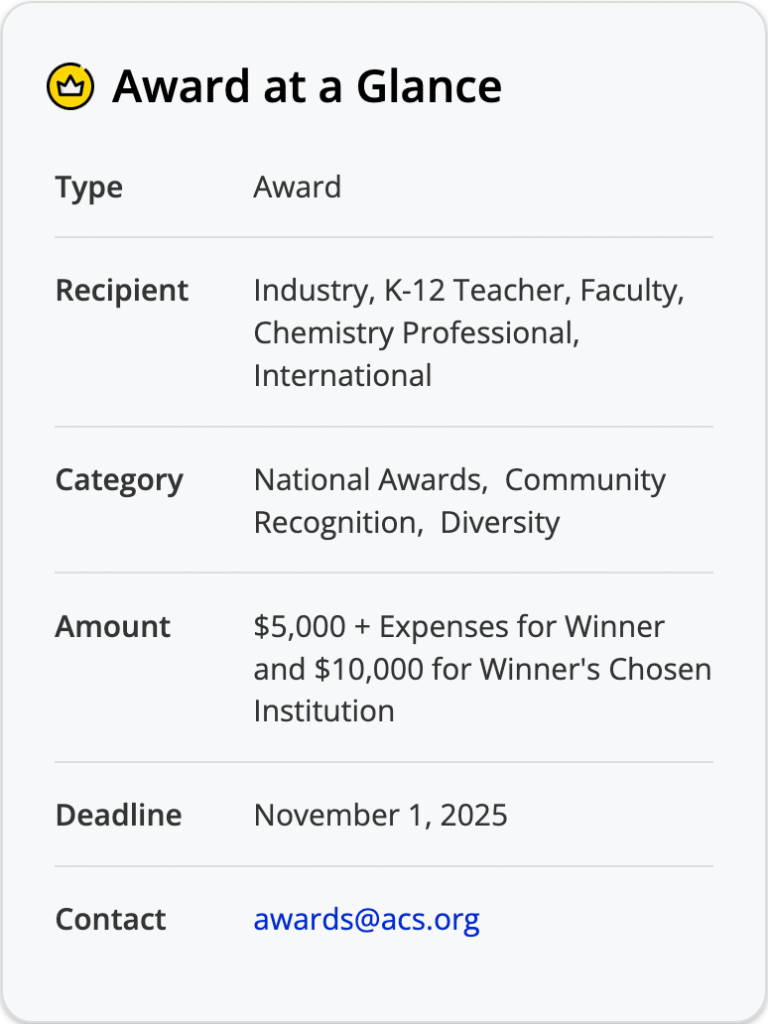Click the "Award" type value
The height and width of the screenshot is (1024, 768).
297,187
